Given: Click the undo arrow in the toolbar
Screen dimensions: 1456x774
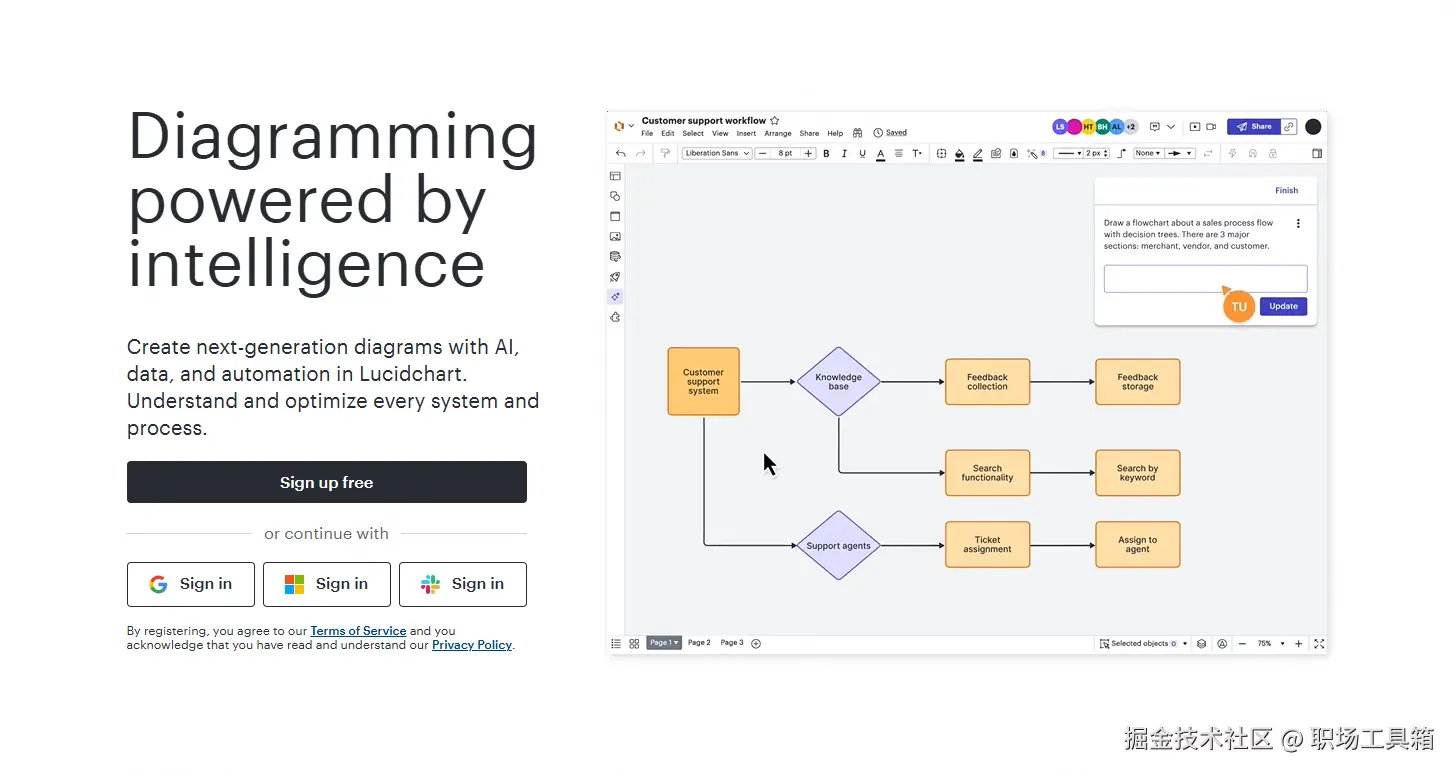Looking at the screenshot, I should click(x=621, y=153).
